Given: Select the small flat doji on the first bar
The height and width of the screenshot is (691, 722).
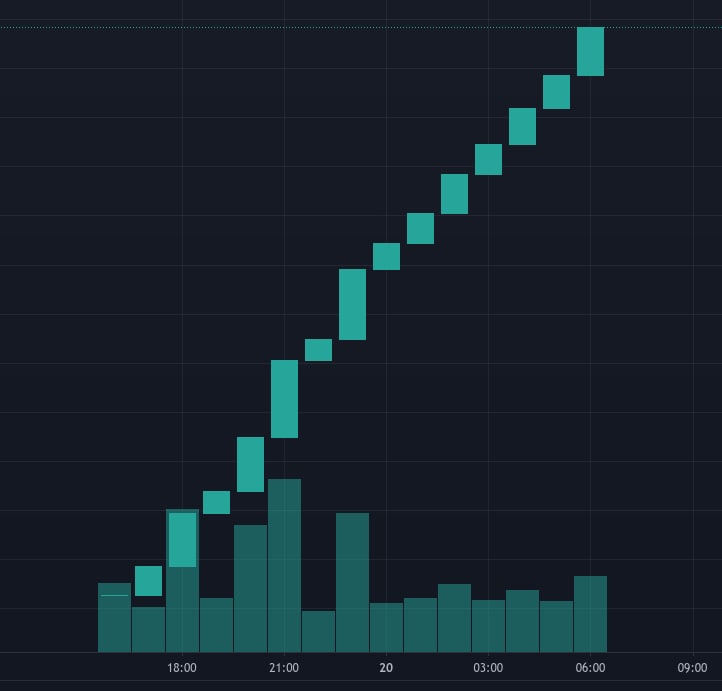Looking at the screenshot, I should point(114,595).
